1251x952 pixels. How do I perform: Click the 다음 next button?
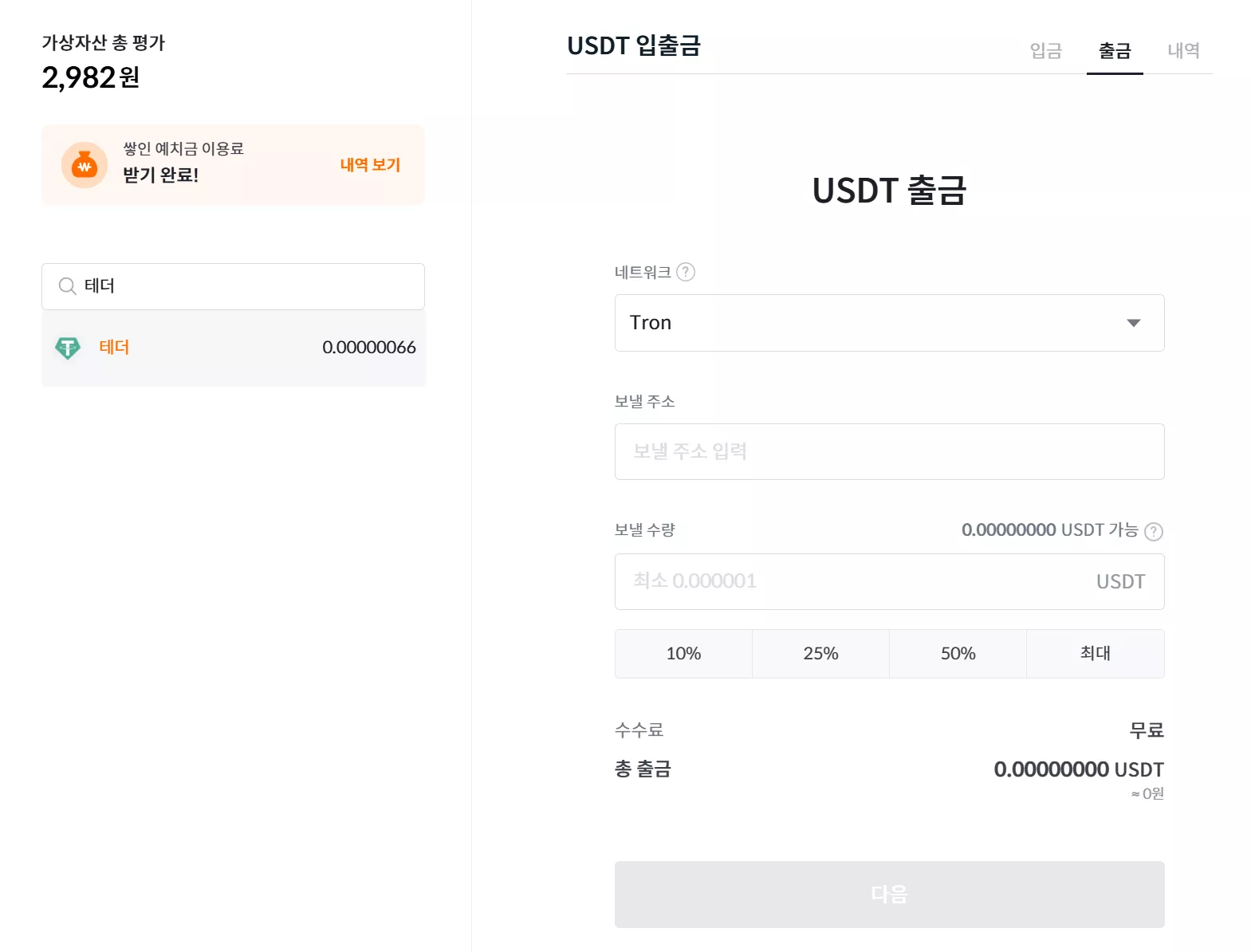coord(889,894)
